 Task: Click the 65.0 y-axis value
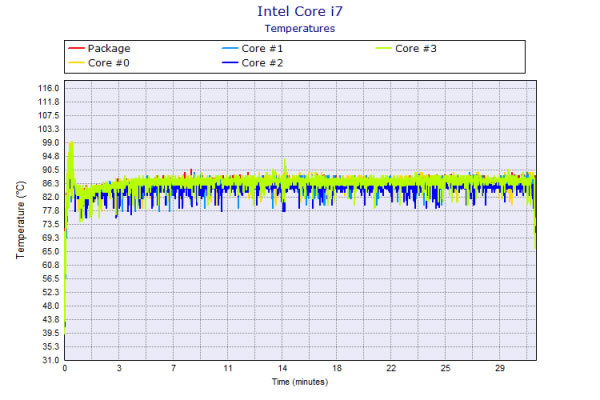pos(51,251)
